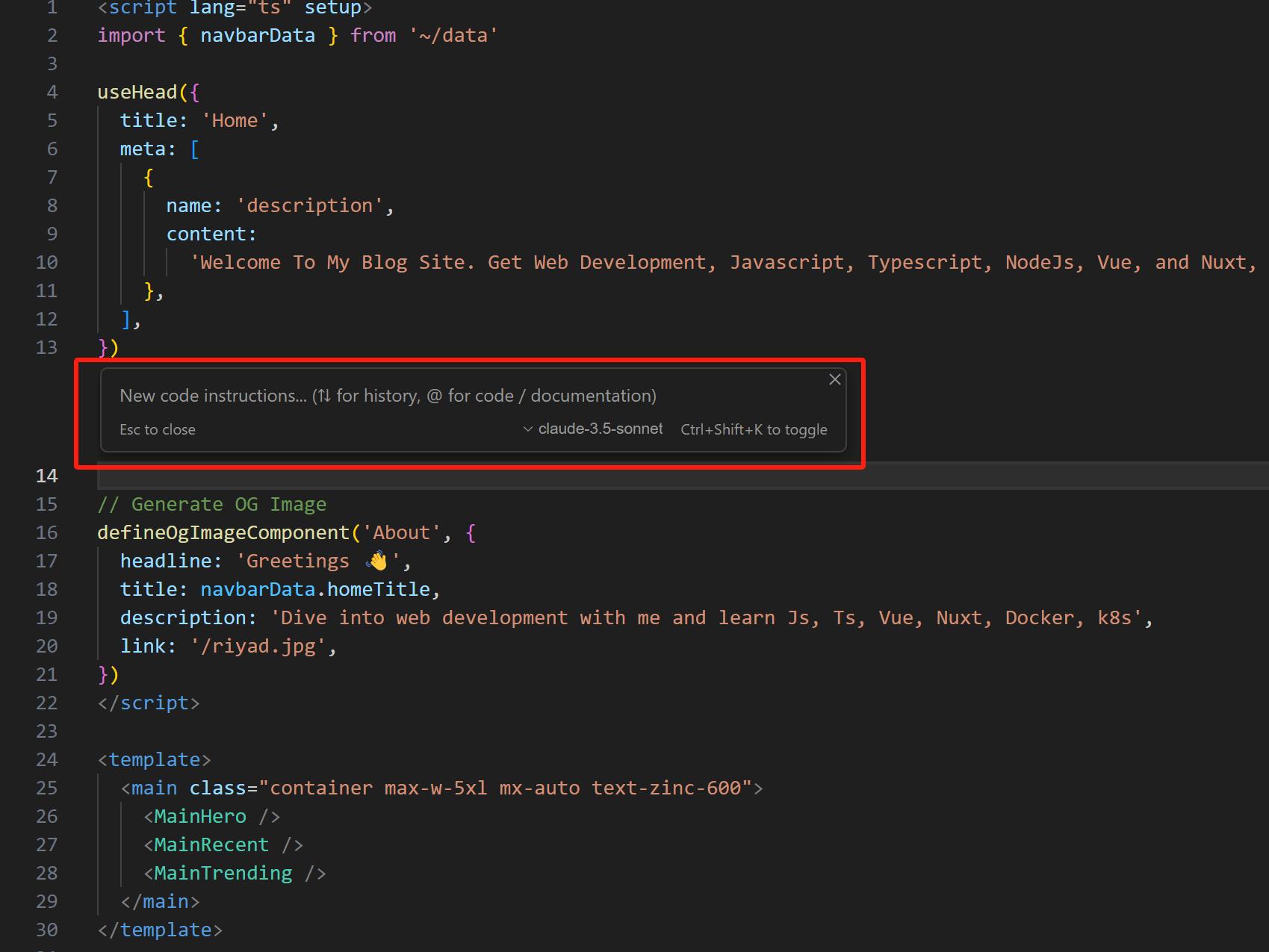Click the MainTrending component tag
Image resolution: width=1269 pixels, height=952 pixels.
tap(223, 873)
